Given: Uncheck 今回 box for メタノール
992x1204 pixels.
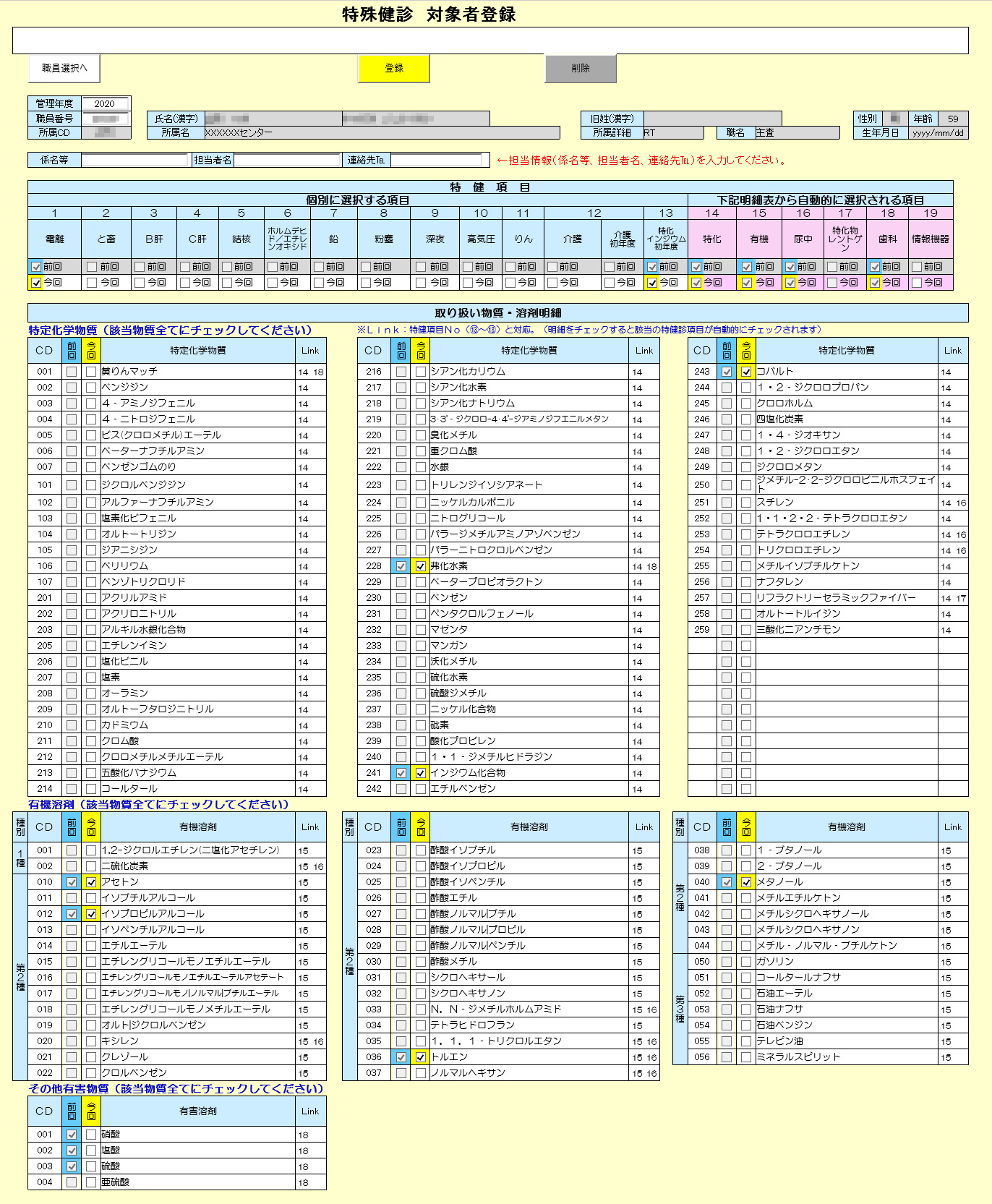Looking at the screenshot, I should 746,882.
